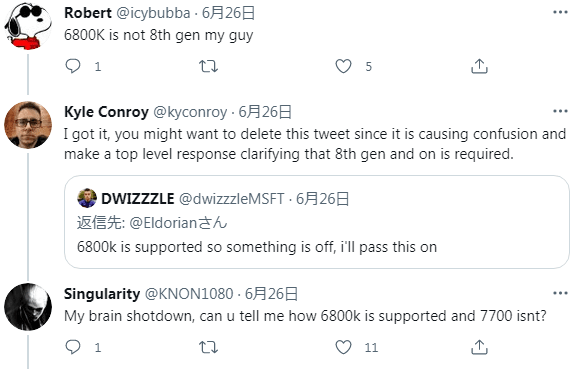Visit @KNON1080 profile handle
Image resolution: width=578 pixels, height=369 pixels.
pos(189,294)
